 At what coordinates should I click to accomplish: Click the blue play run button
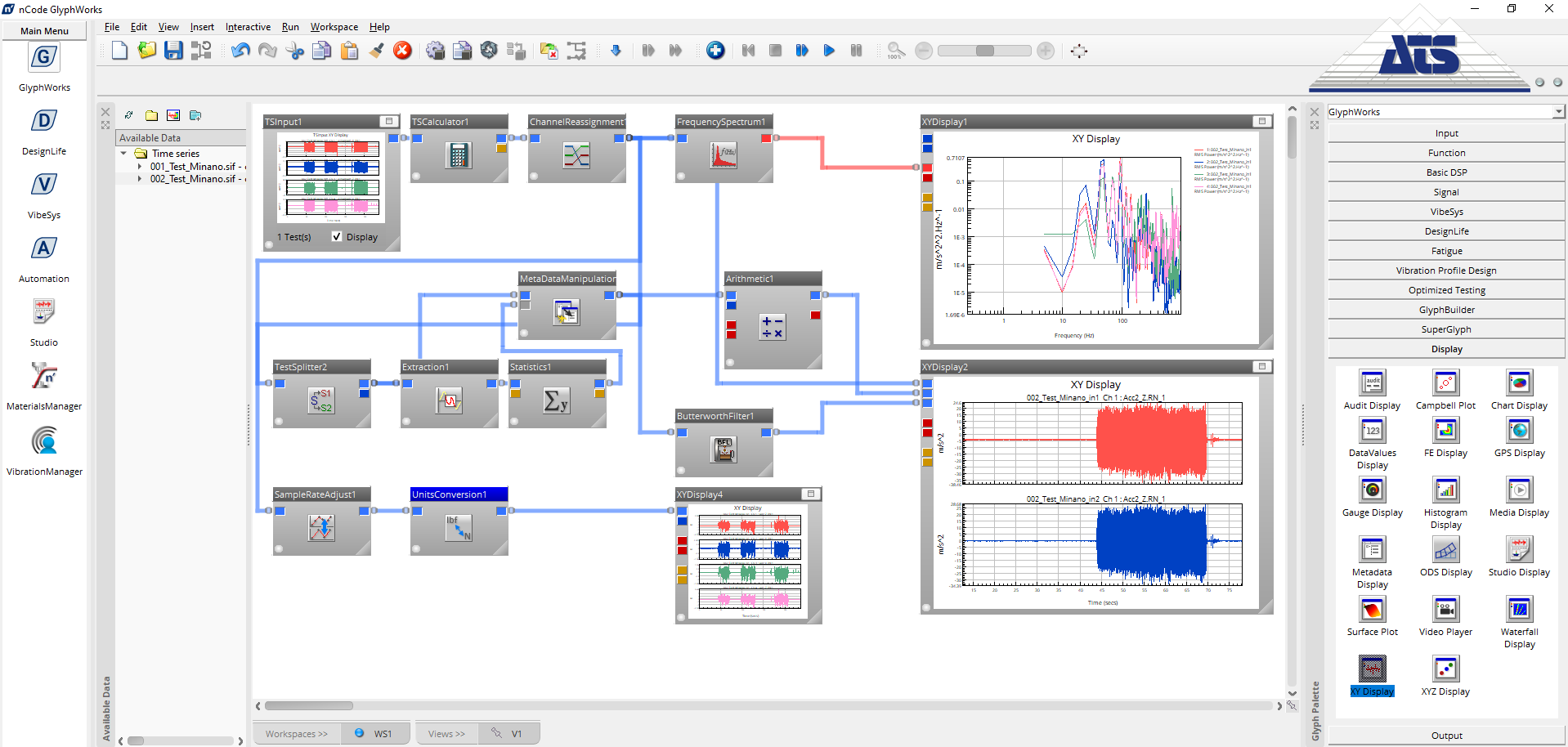pyautogui.click(x=829, y=51)
